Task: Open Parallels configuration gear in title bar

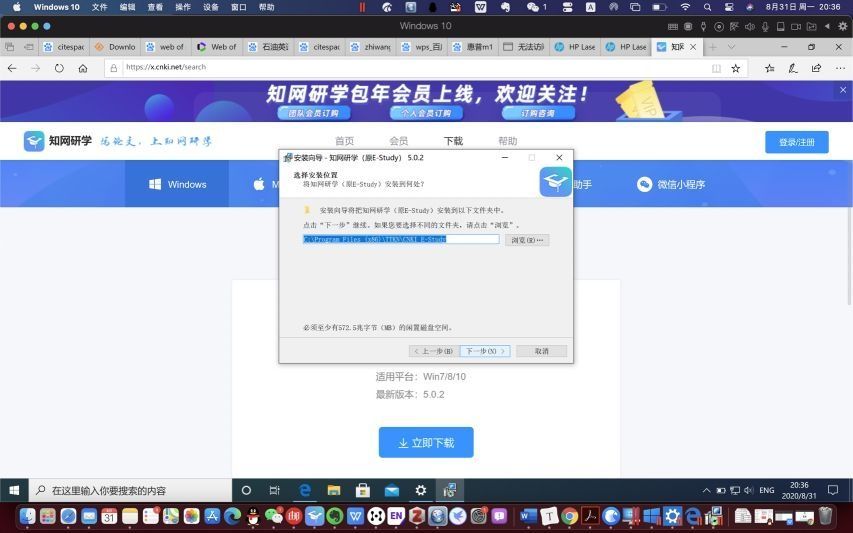Action: tap(843, 26)
